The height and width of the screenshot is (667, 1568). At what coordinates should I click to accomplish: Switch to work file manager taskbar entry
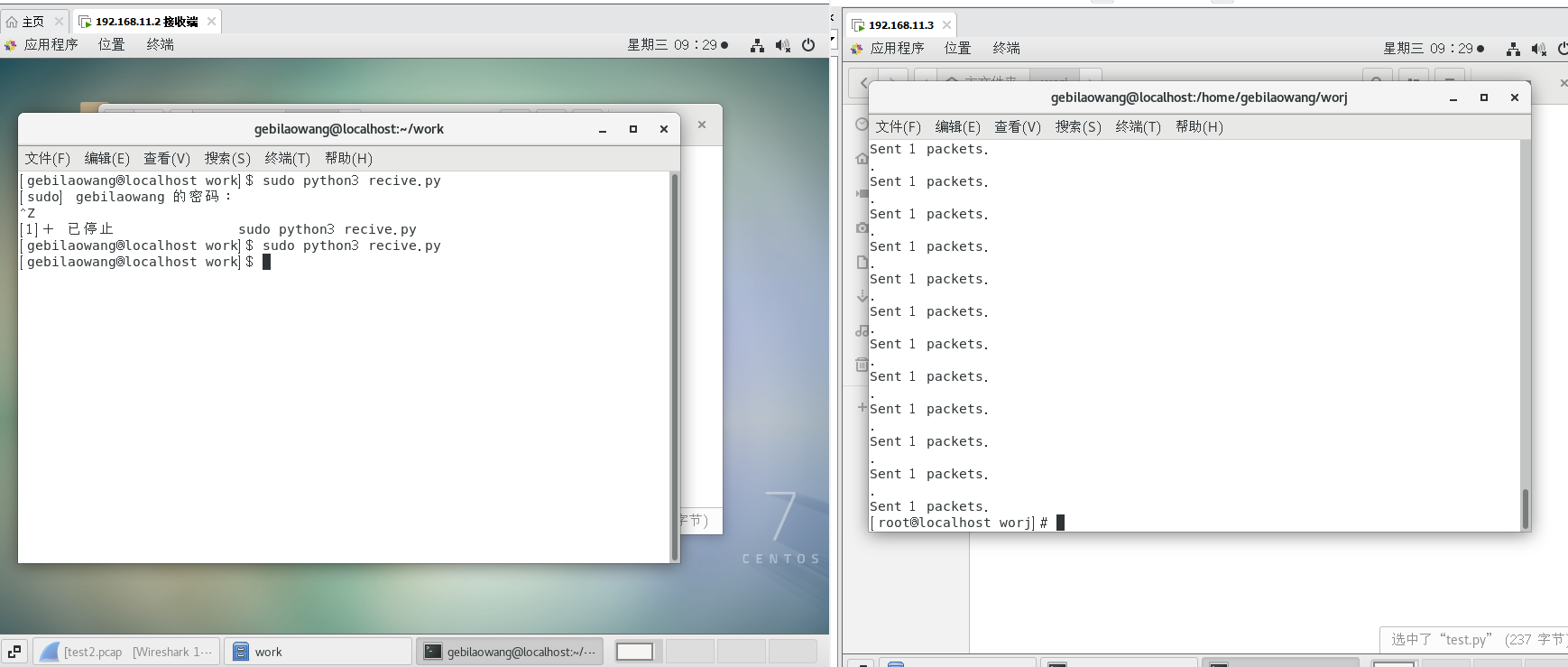(x=318, y=652)
